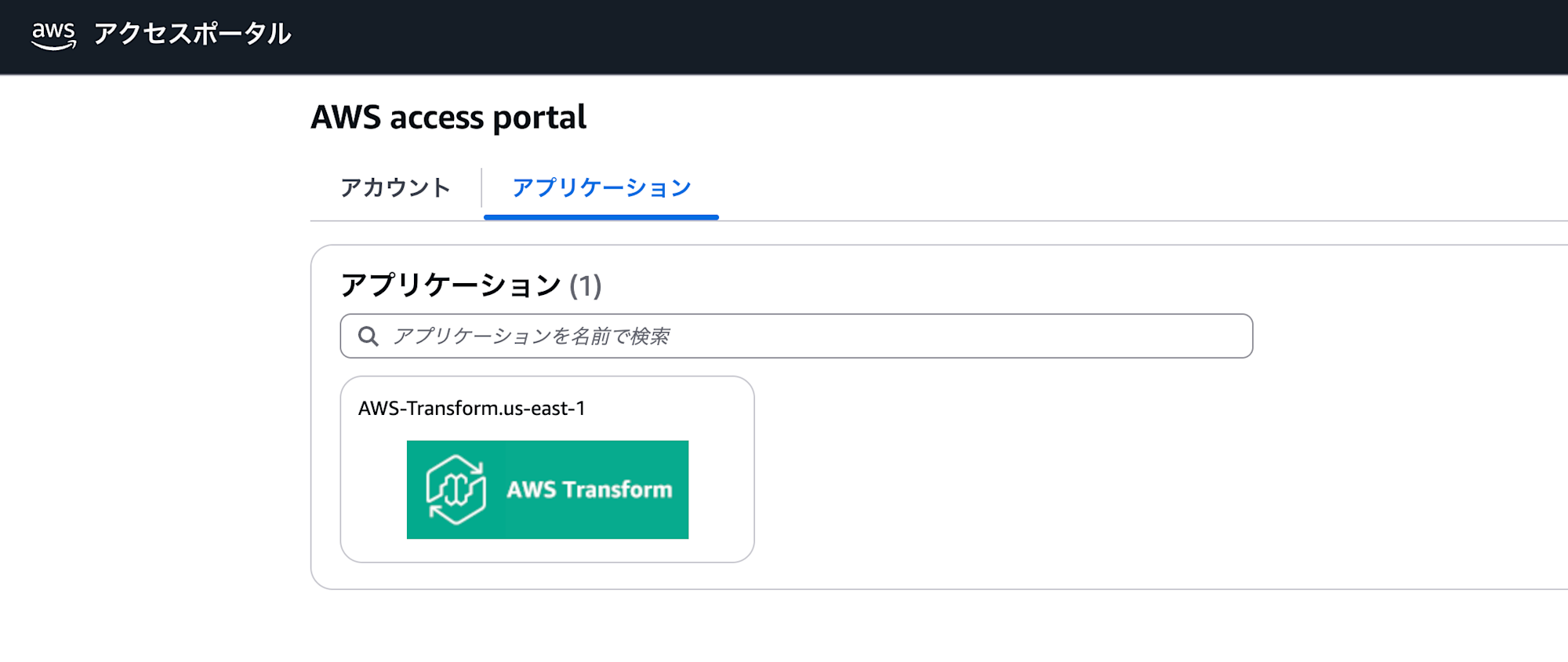Image resolution: width=1568 pixels, height=662 pixels.
Task: Click the "AWS access portal" page heading
Action: click(448, 118)
